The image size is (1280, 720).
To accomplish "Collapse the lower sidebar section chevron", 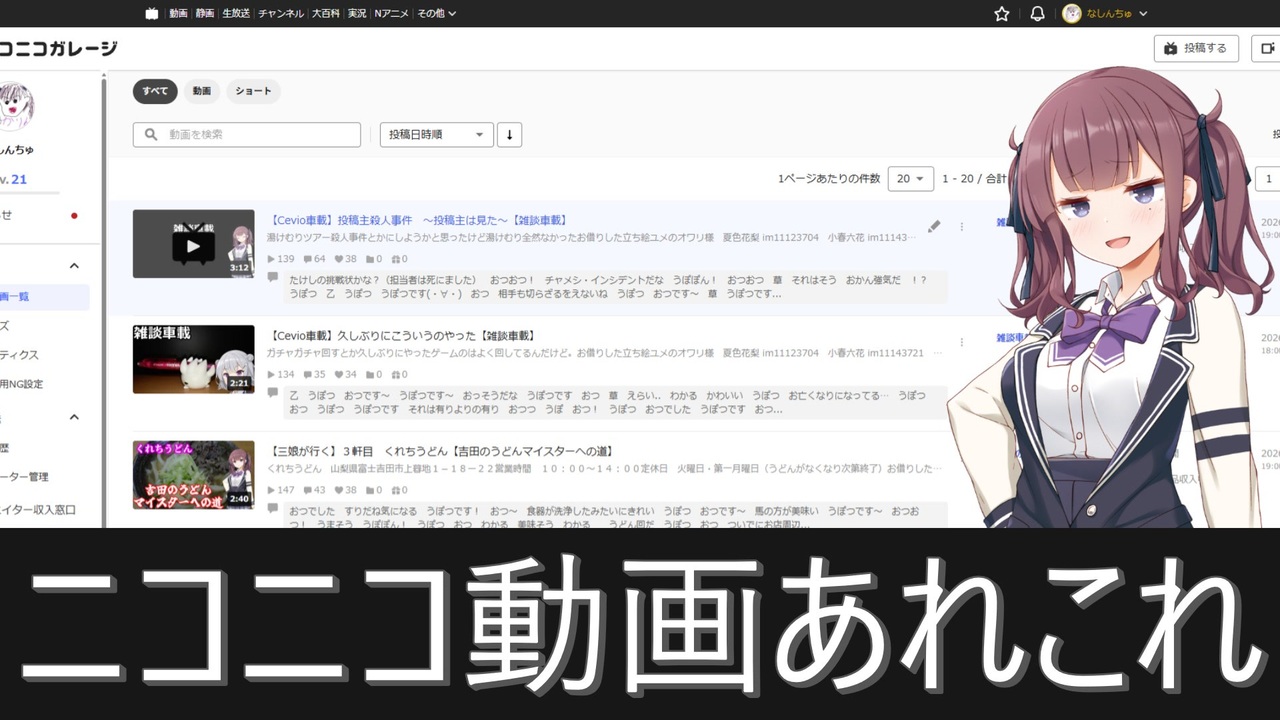I will pyautogui.click(x=74, y=417).
